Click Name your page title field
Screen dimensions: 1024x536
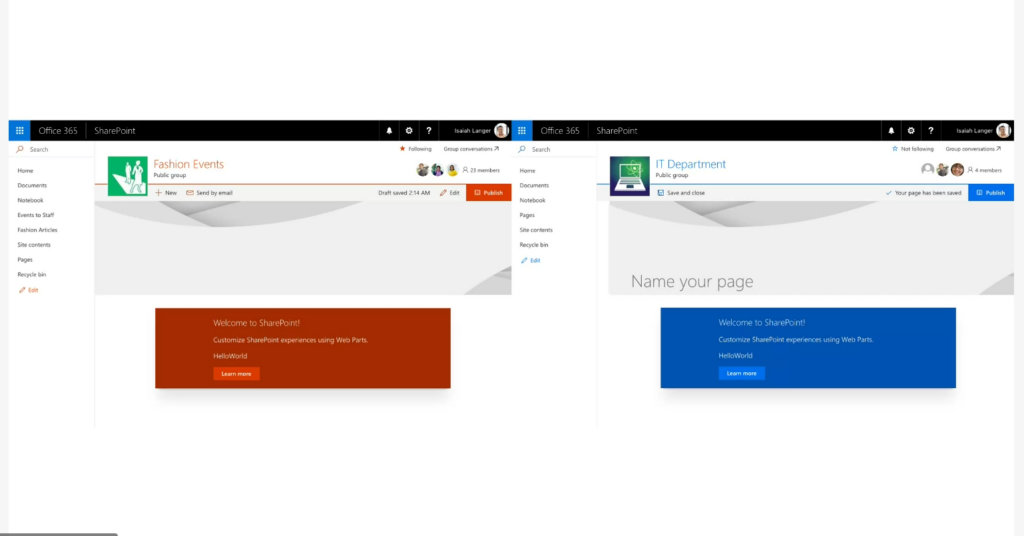click(x=692, y=281)
